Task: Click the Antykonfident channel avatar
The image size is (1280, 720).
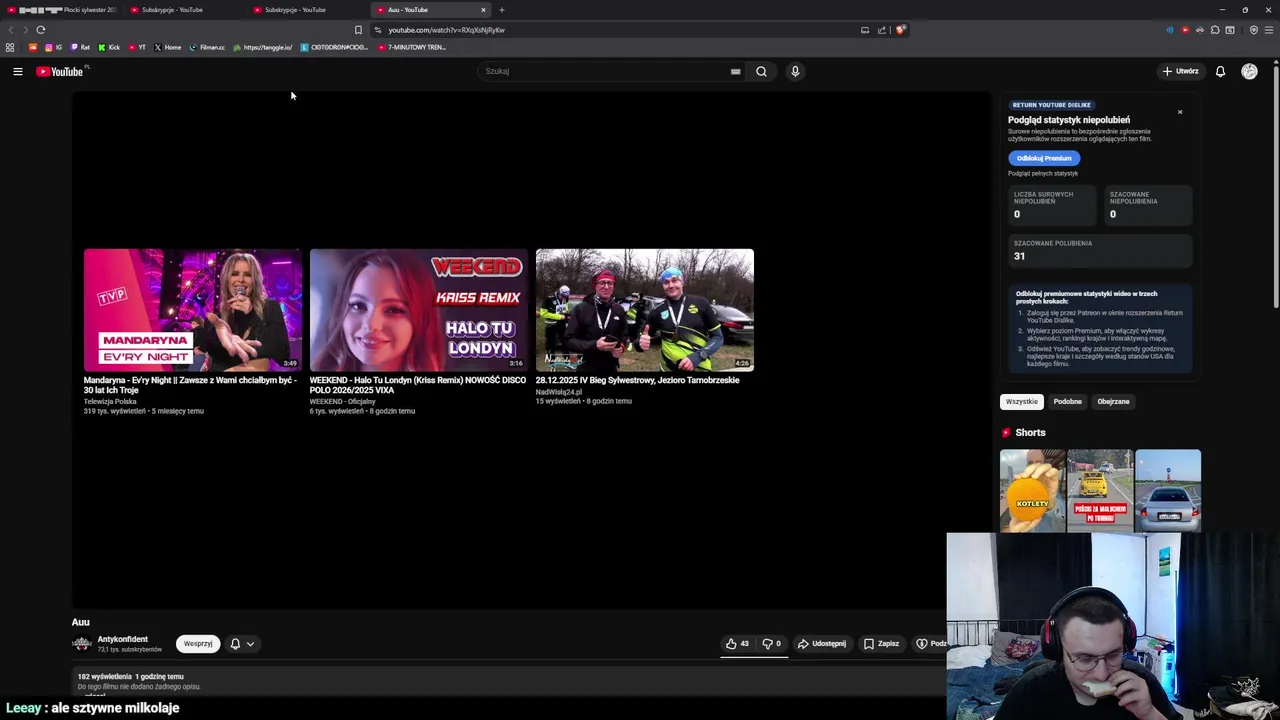Action: [82, 644]
